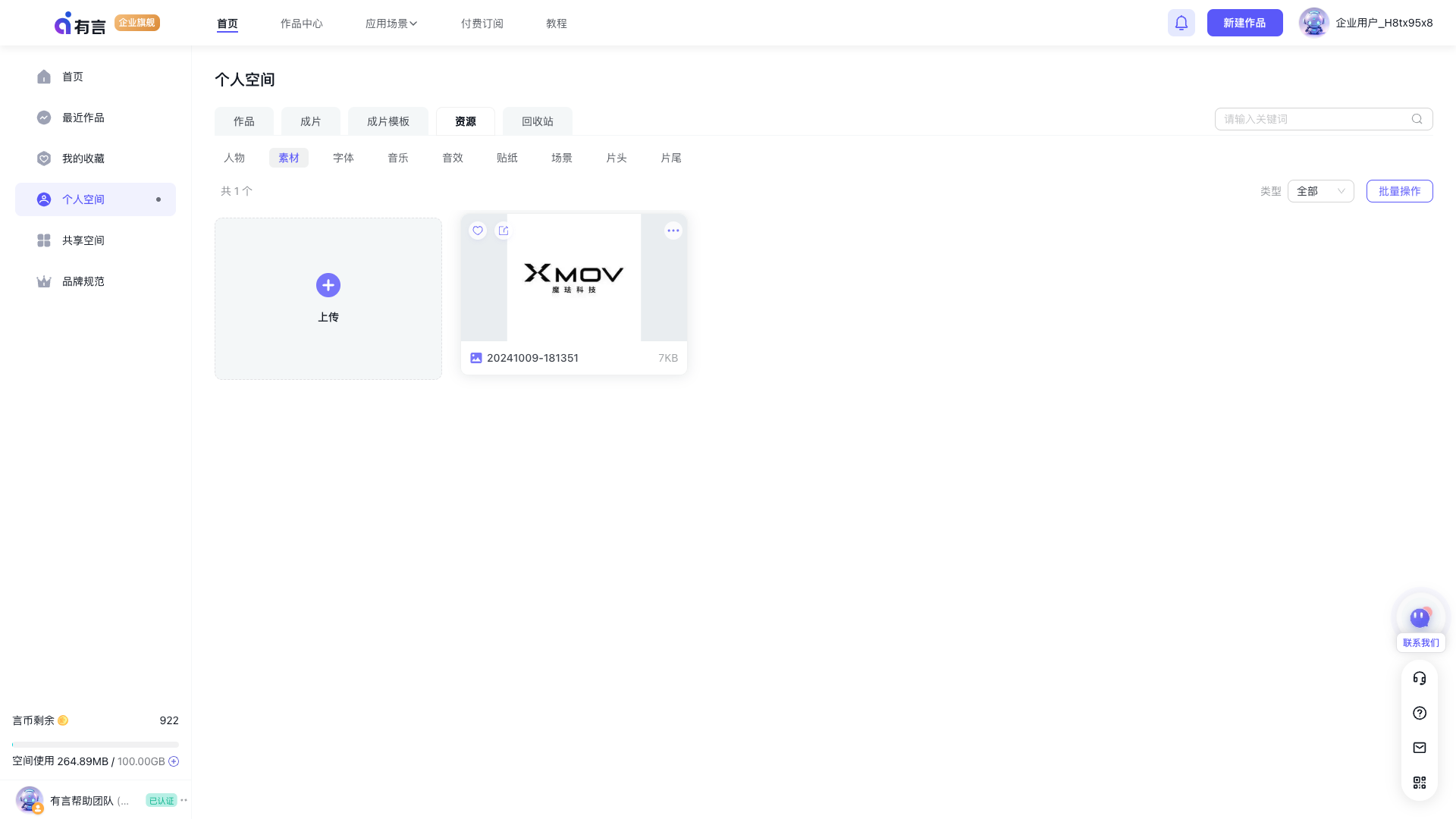1456x819 pixels.
Task: Open the XMOV logo thumbnail
Action: 574,278
